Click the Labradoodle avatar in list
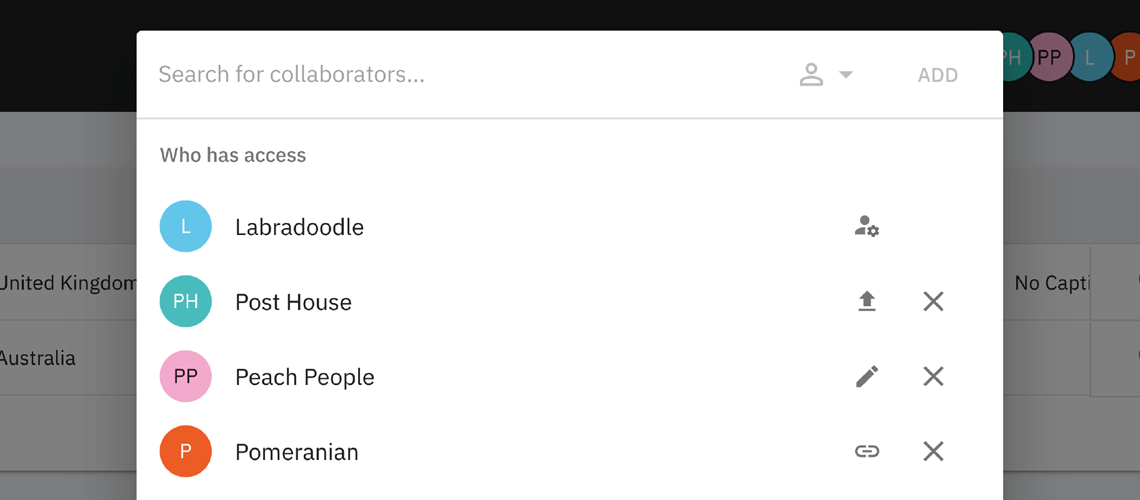Viewport: 1140px width, 500px height. coord(186,227)
